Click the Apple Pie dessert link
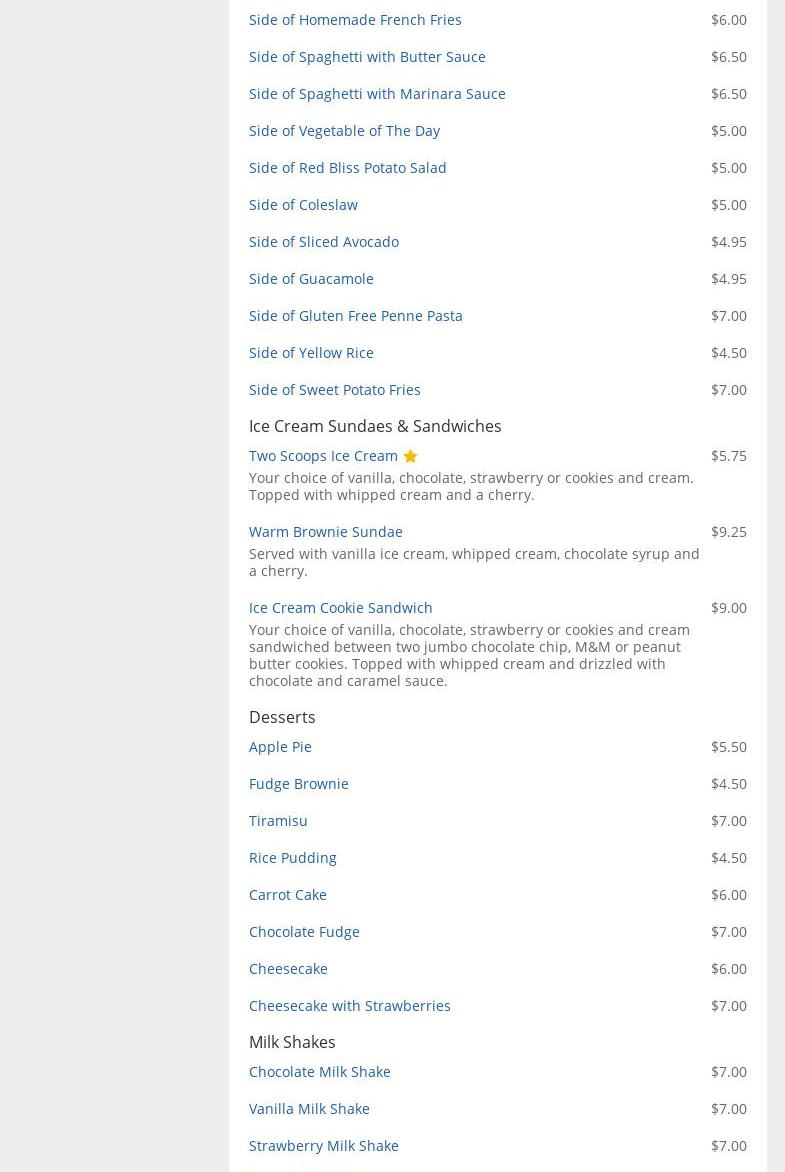The height and width of the screenshot is (1172, 785). (280, 747)
